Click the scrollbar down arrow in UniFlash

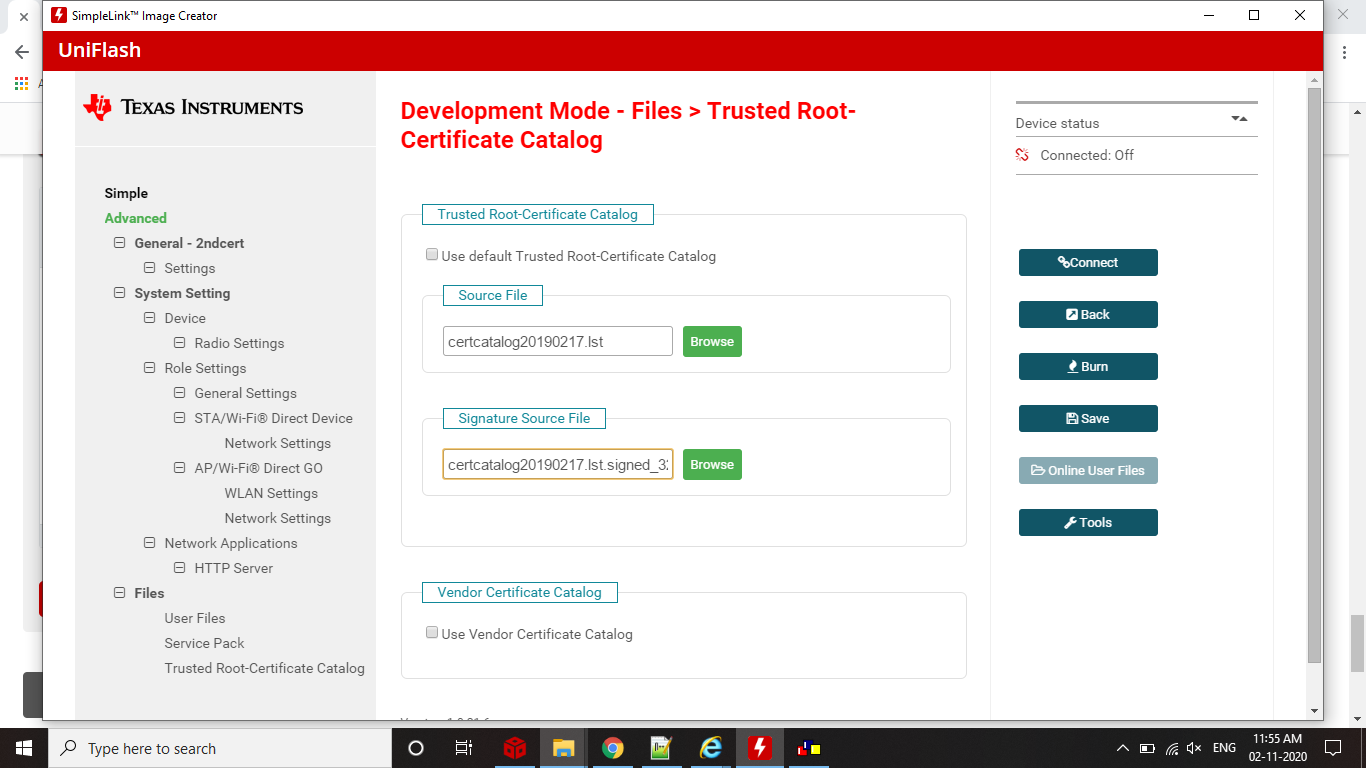pyautogui.click(x=1314, y=711)
